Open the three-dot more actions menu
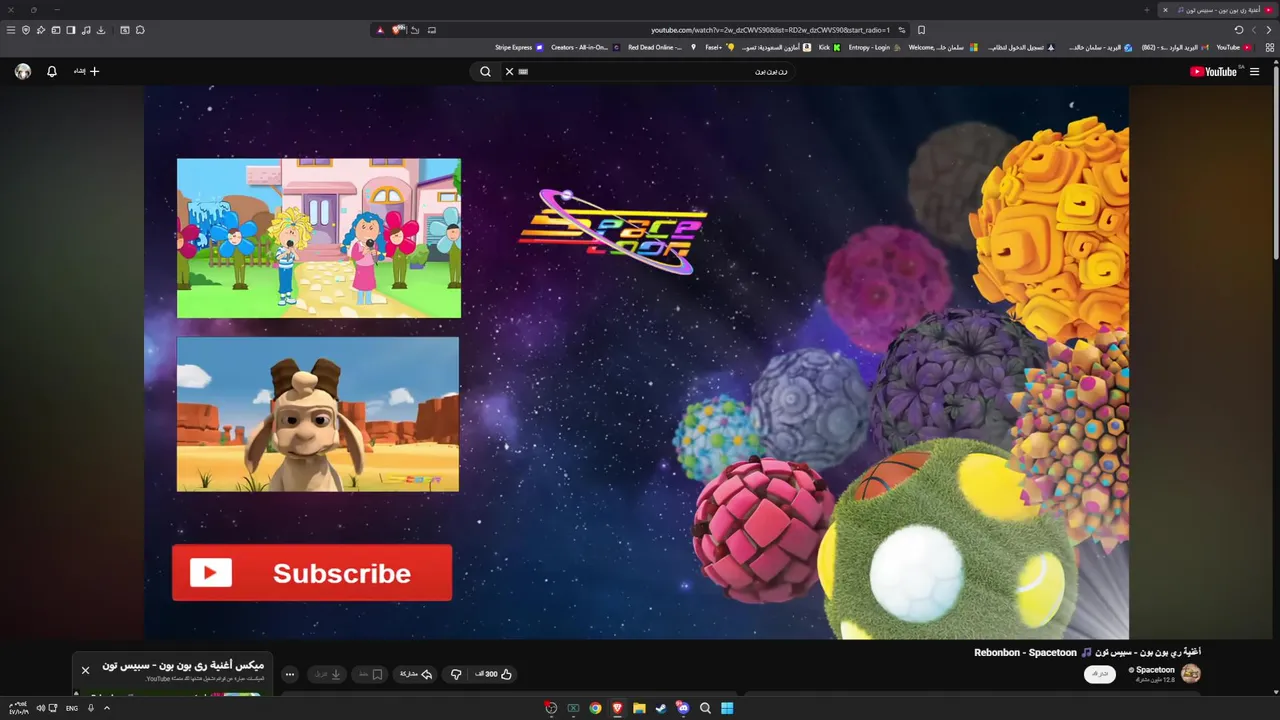Screen dimensions: 1280x720 [x=290, y=674]
